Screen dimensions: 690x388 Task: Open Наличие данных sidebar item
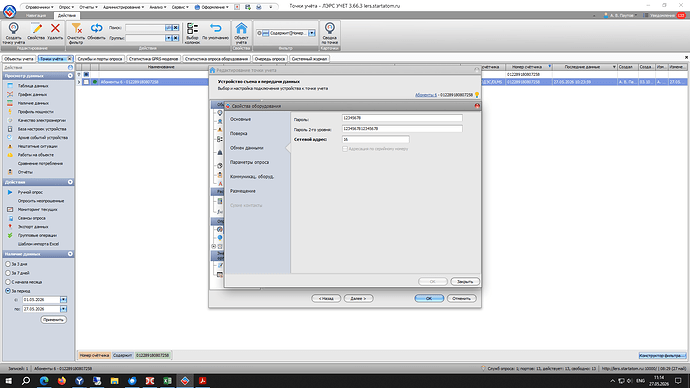pyautogui.click(x=33, y=103)
